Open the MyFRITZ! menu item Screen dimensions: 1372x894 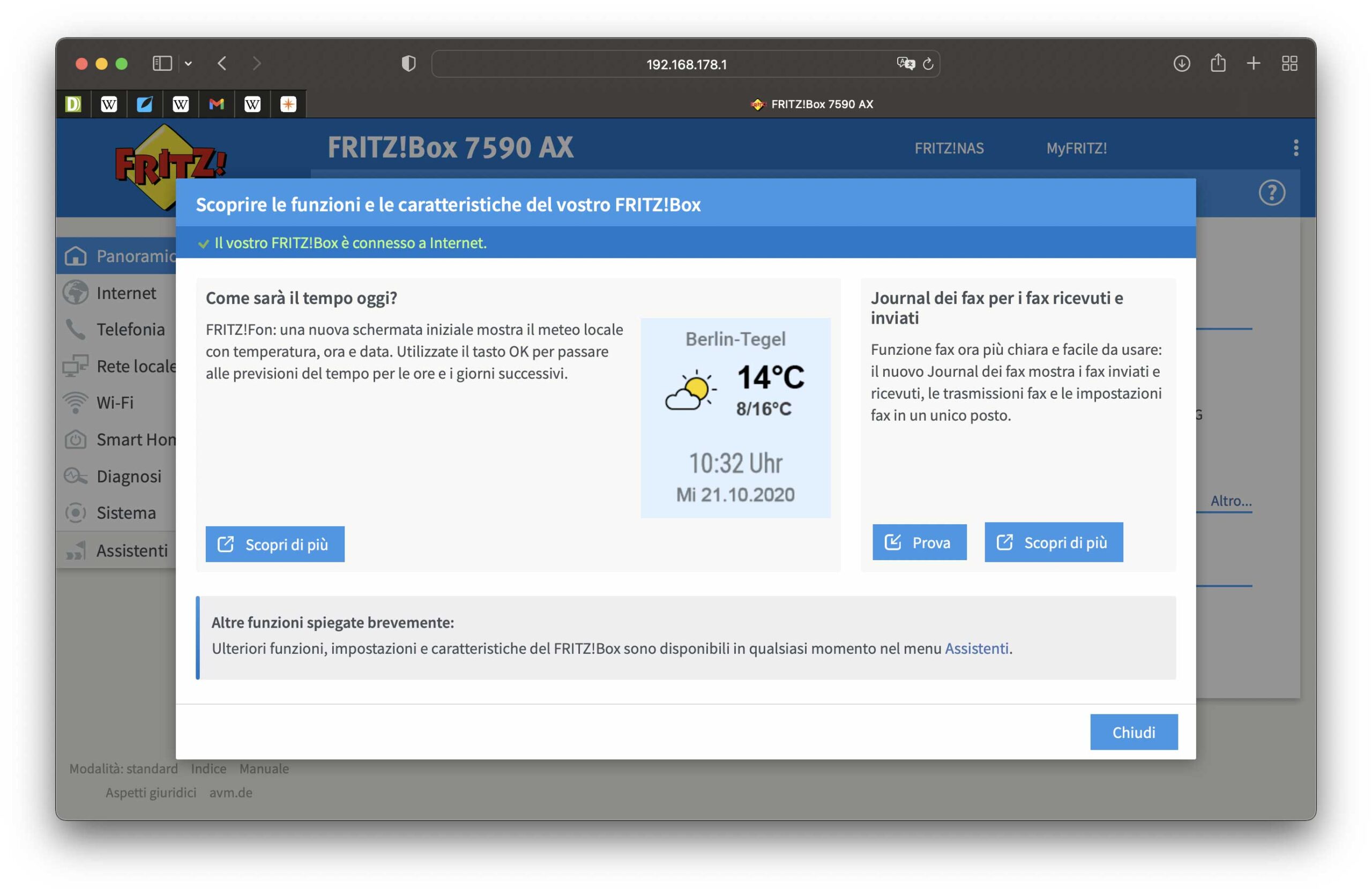1076,148
